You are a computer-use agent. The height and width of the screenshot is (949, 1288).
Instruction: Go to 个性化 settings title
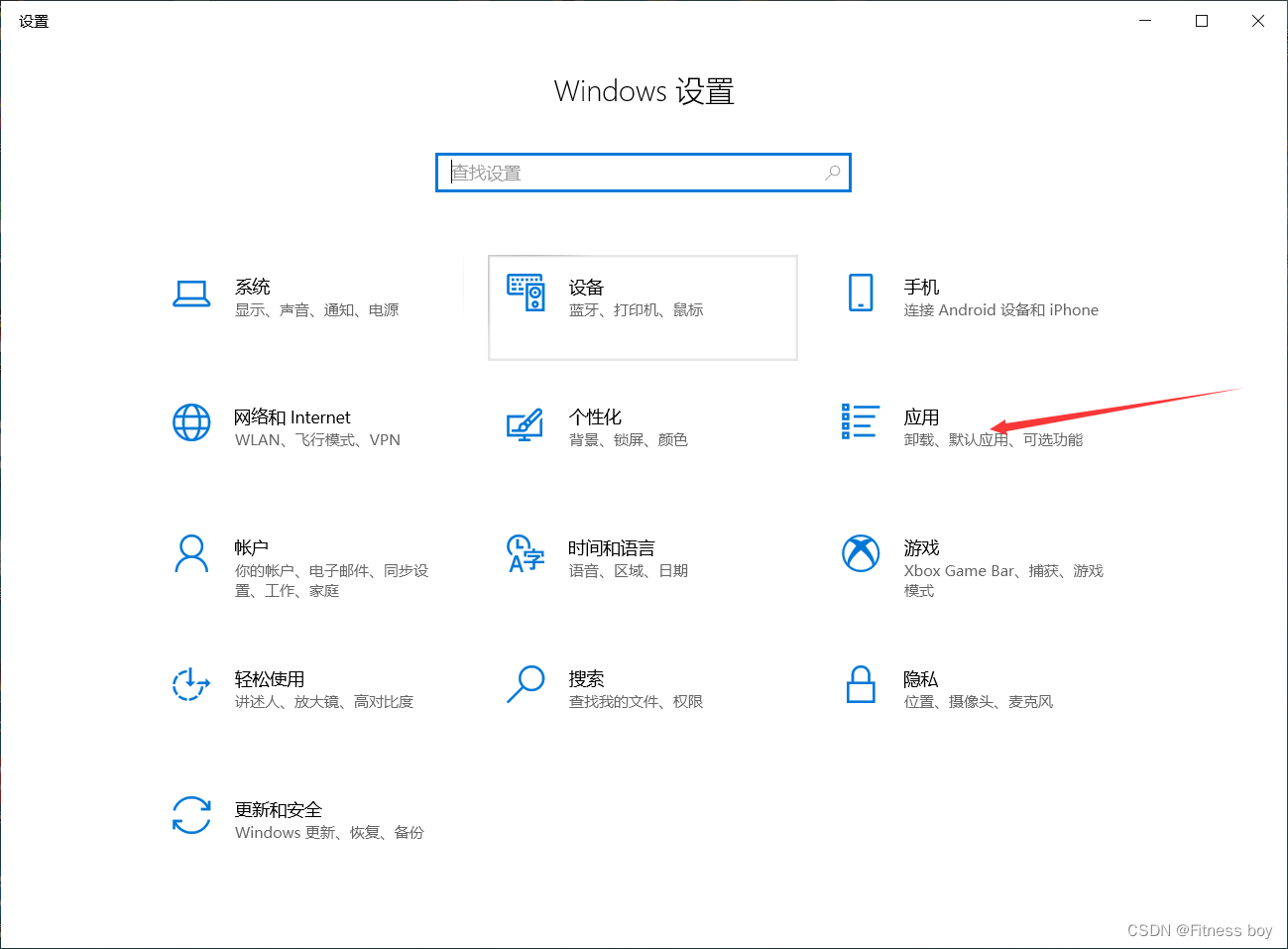coord(595,416)
